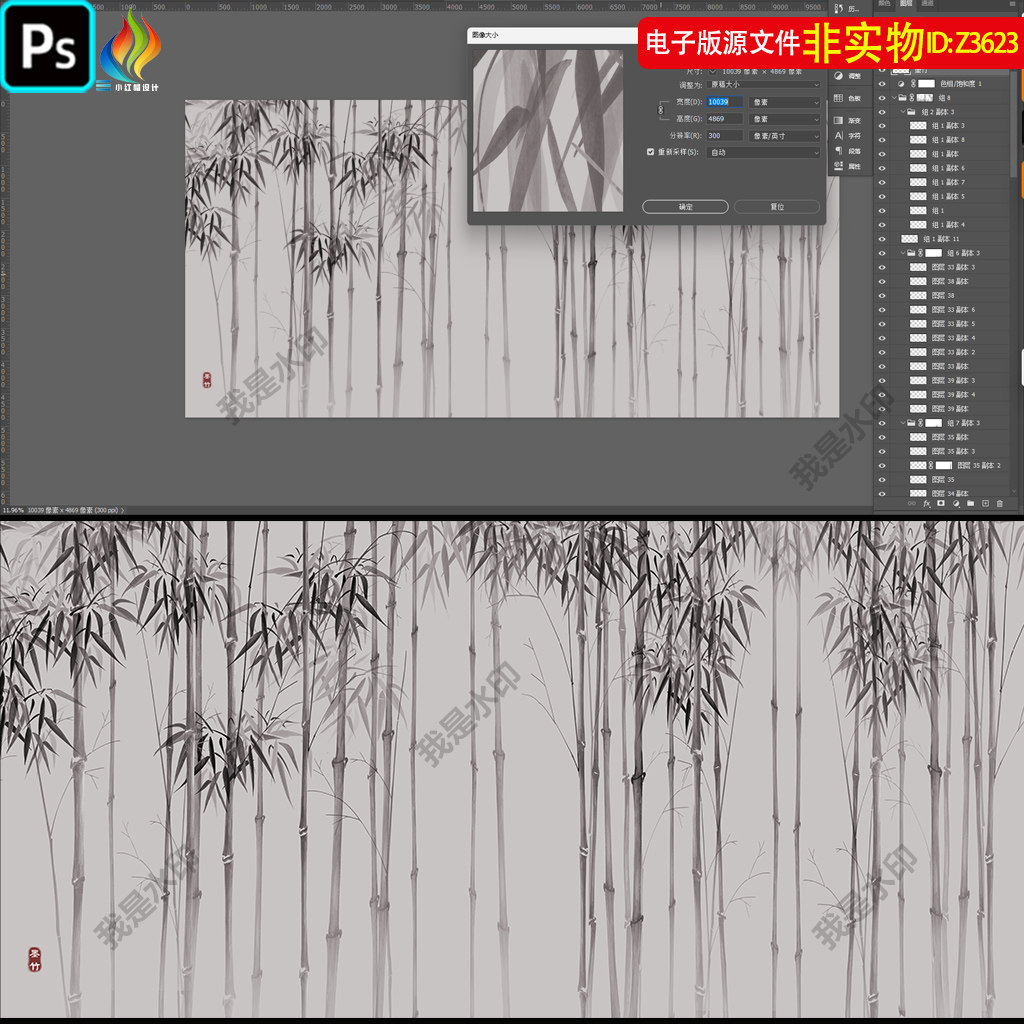Image resolution: width=1024 pixels, height=1024 pixels.
Task: Click the 11.96% zoom level in status bar
Action: [13, 511]
